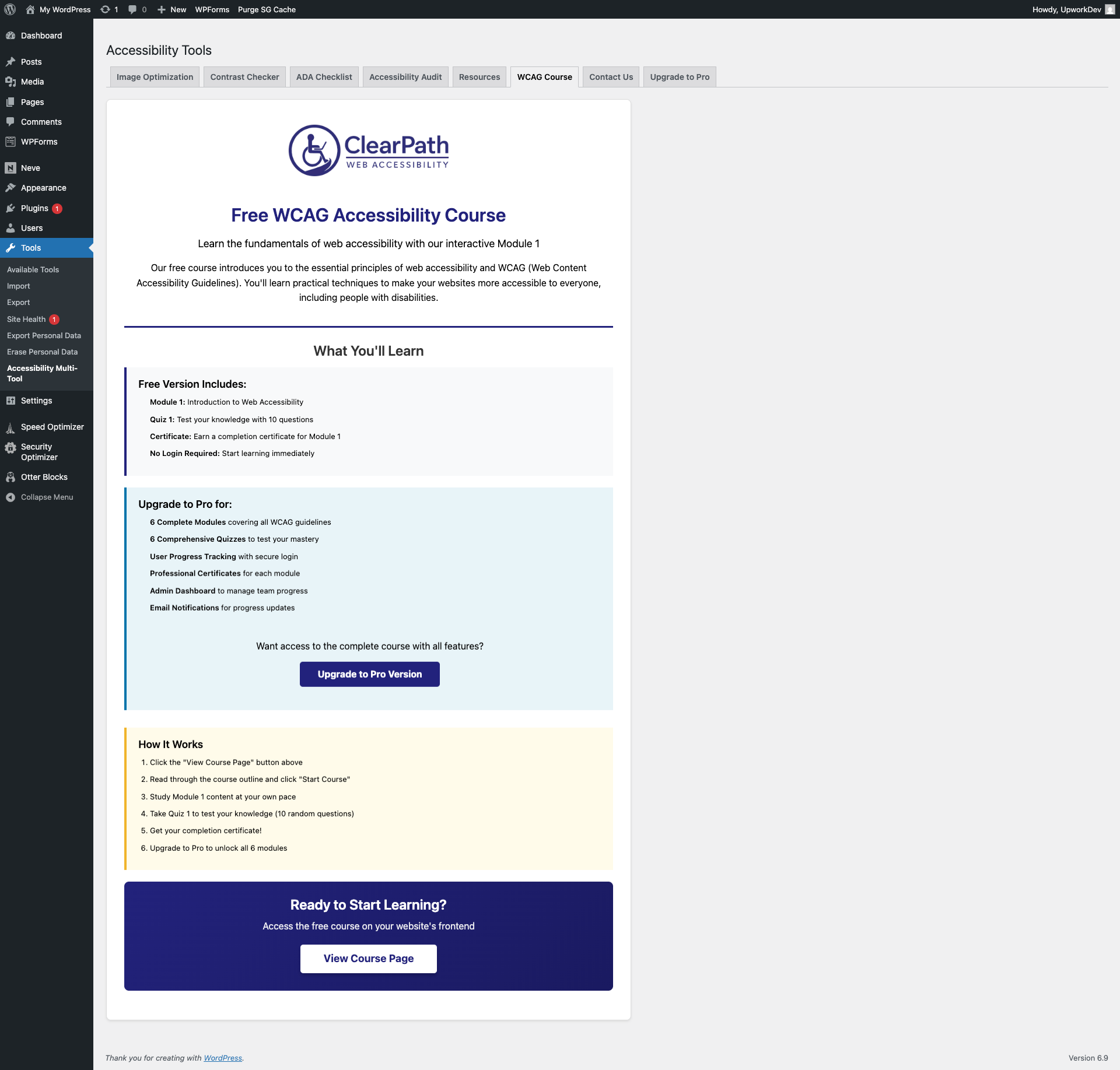Image resolution: width=1120 pixels, height=1070 pixels.
Task: Open the comments bubble icon in admin bar
Action: click(x=133, y=9)
